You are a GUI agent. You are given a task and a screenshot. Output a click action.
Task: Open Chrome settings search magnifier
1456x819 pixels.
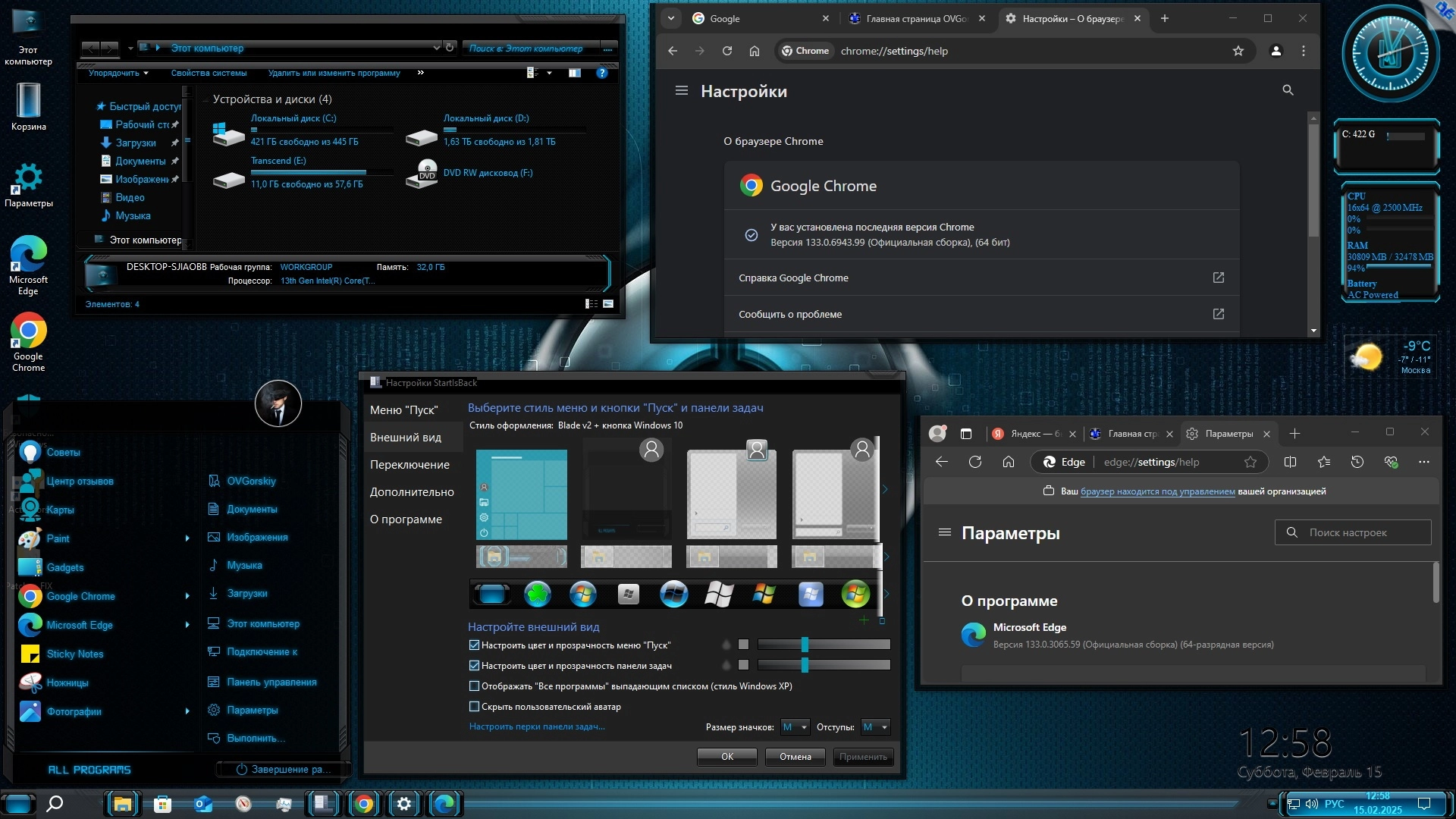click(x=1287, y=90)
